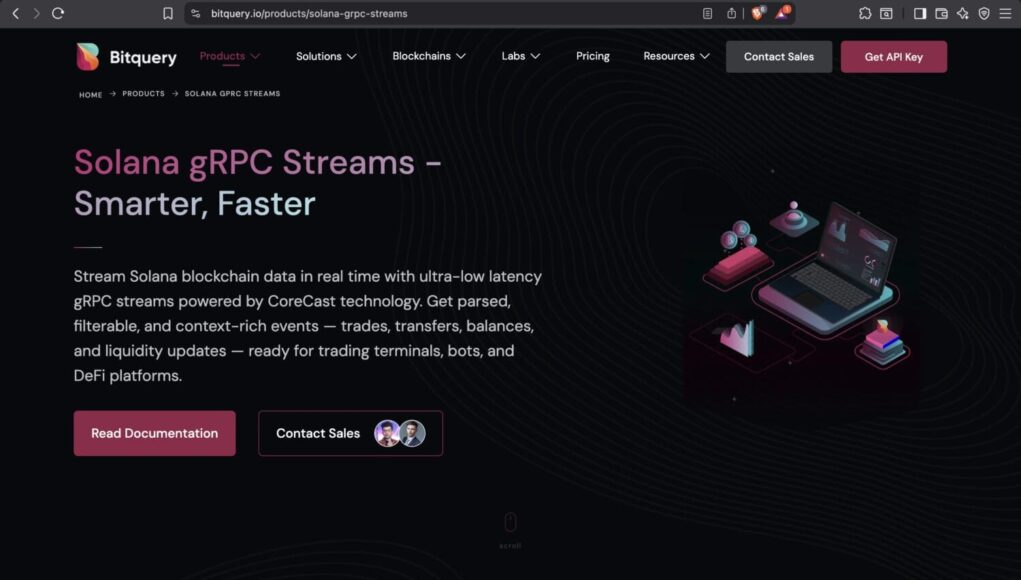Viewport: 1021px width, 580px height.
Task: Go to the Pricing page
Action: [x=593, y=56]
